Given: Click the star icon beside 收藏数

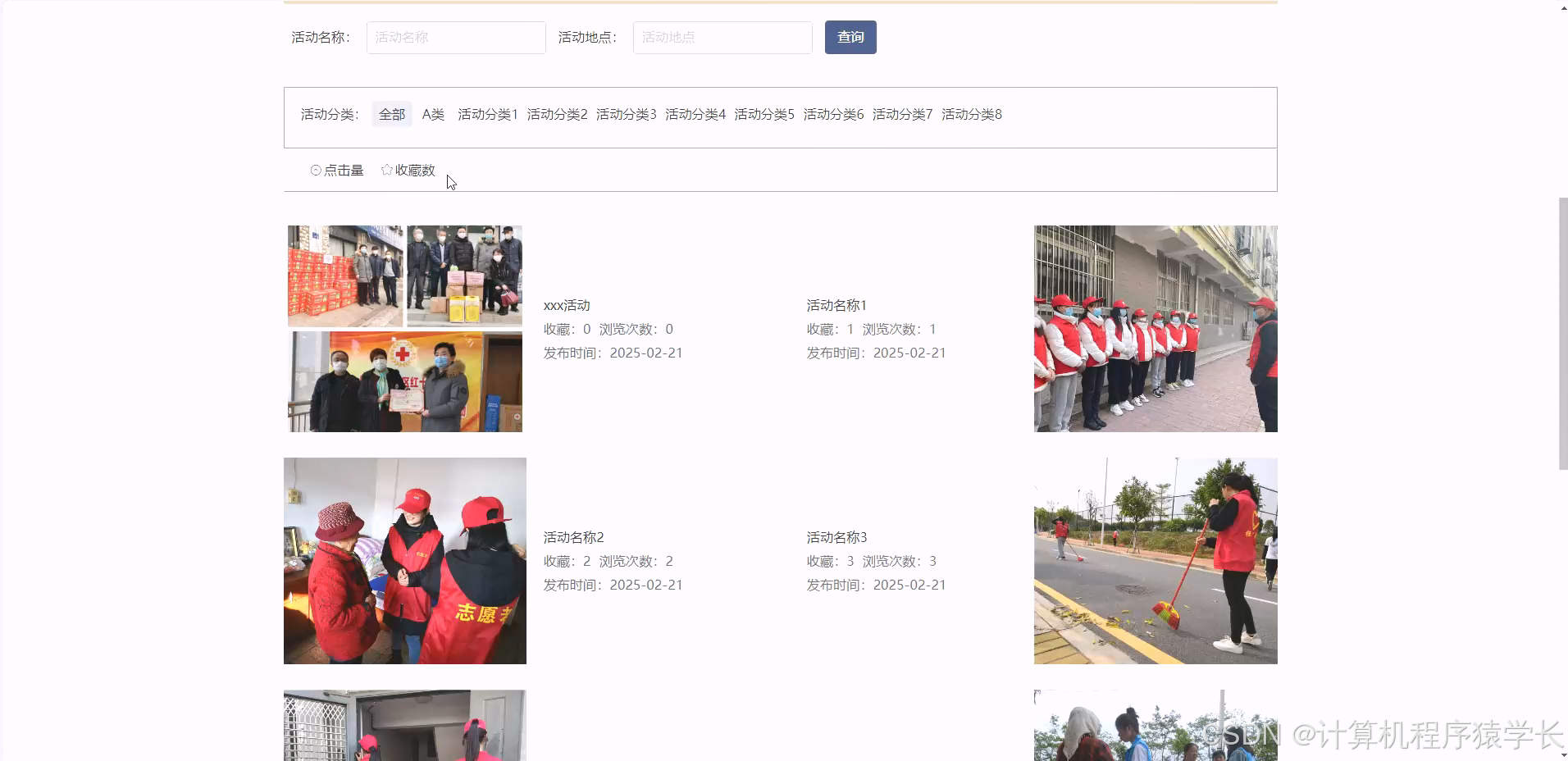Looking at the screenshot, I should click(x=386, y=170).
